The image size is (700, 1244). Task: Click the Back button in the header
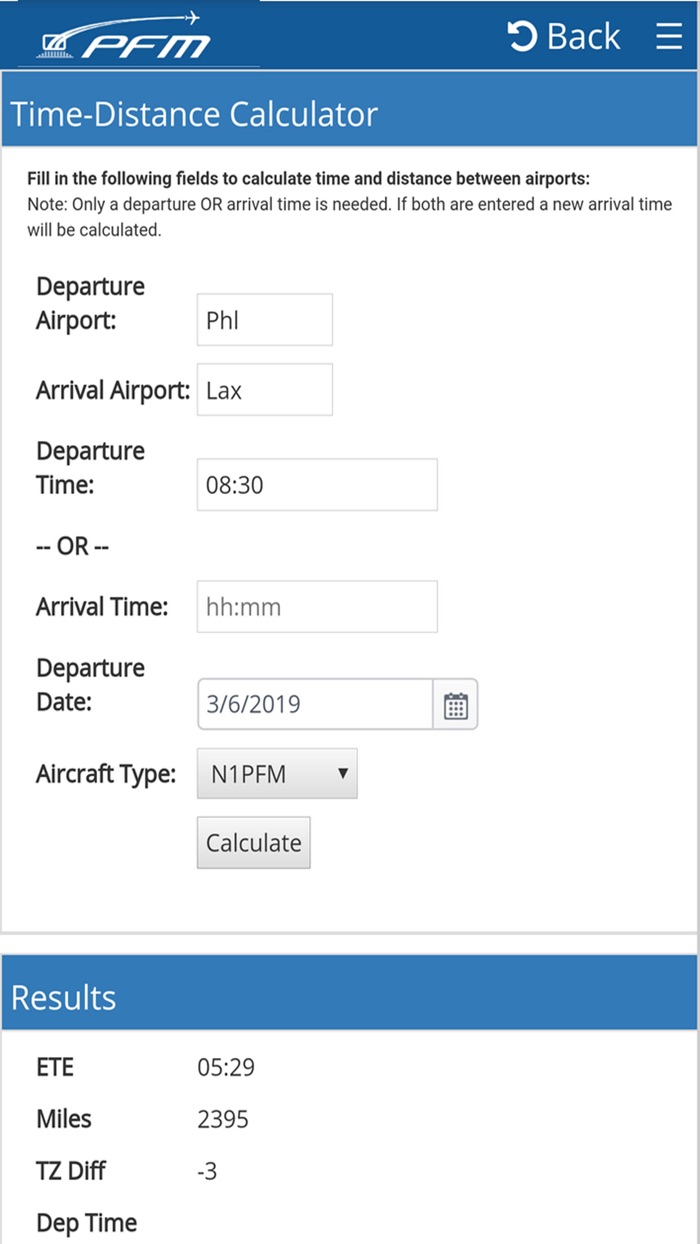(565, 36)
